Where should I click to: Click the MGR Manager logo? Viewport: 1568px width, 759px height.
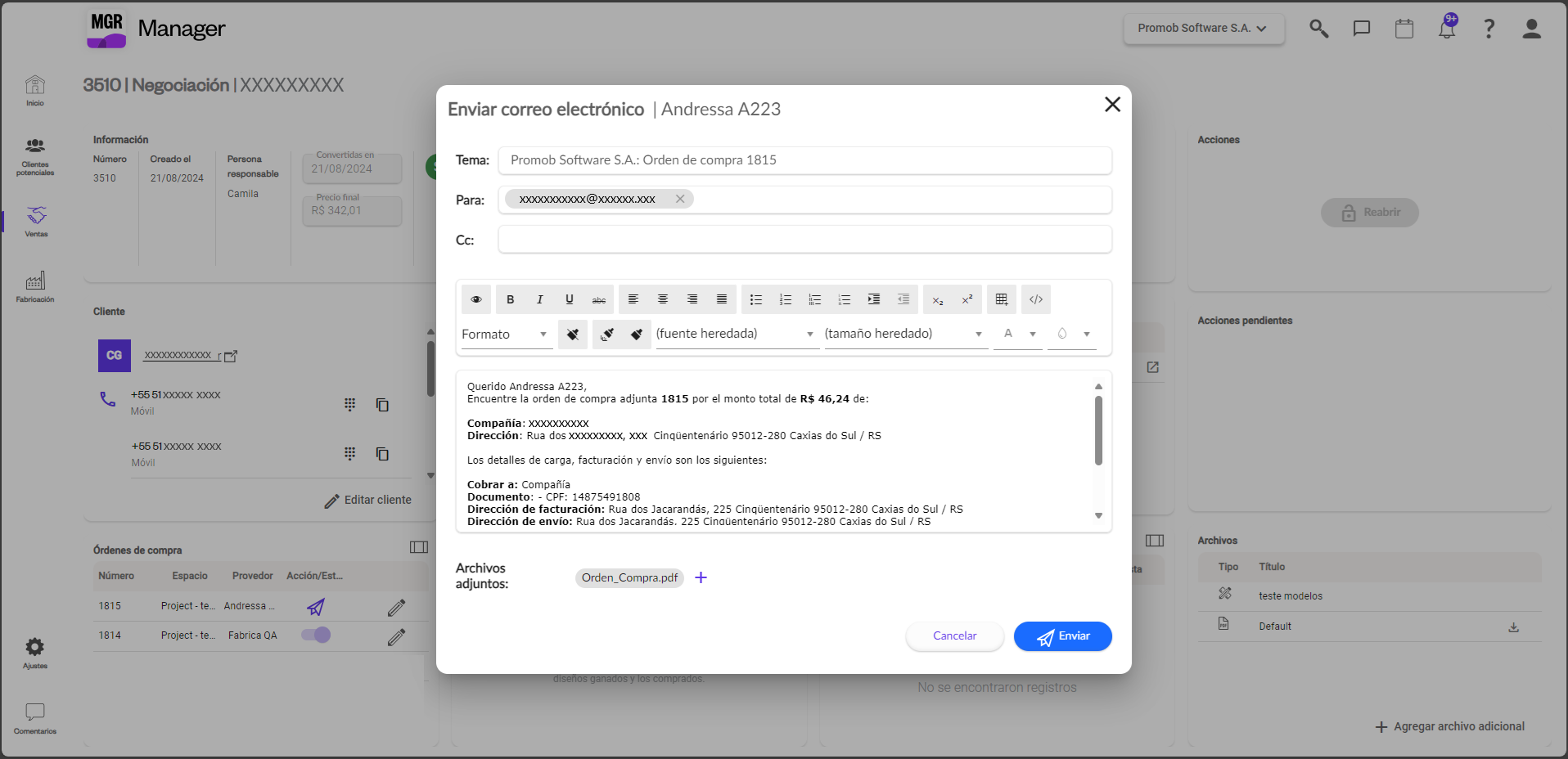(155, 29)
